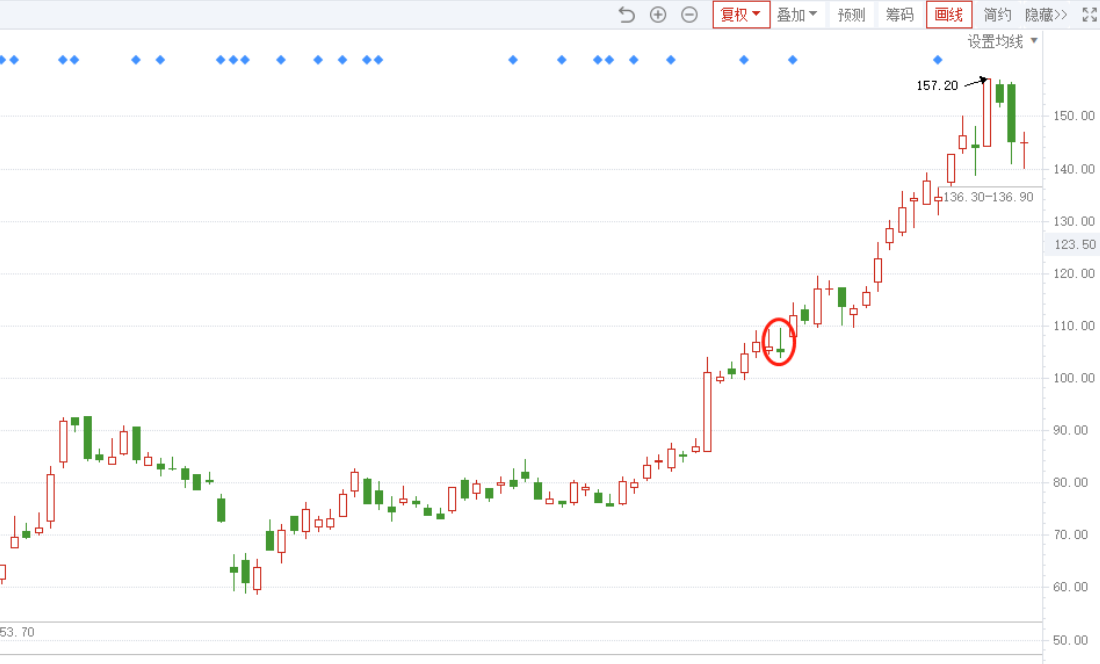Click the 100.00 axis label
Viewport: 1100px width, 664px height.
1073,378
